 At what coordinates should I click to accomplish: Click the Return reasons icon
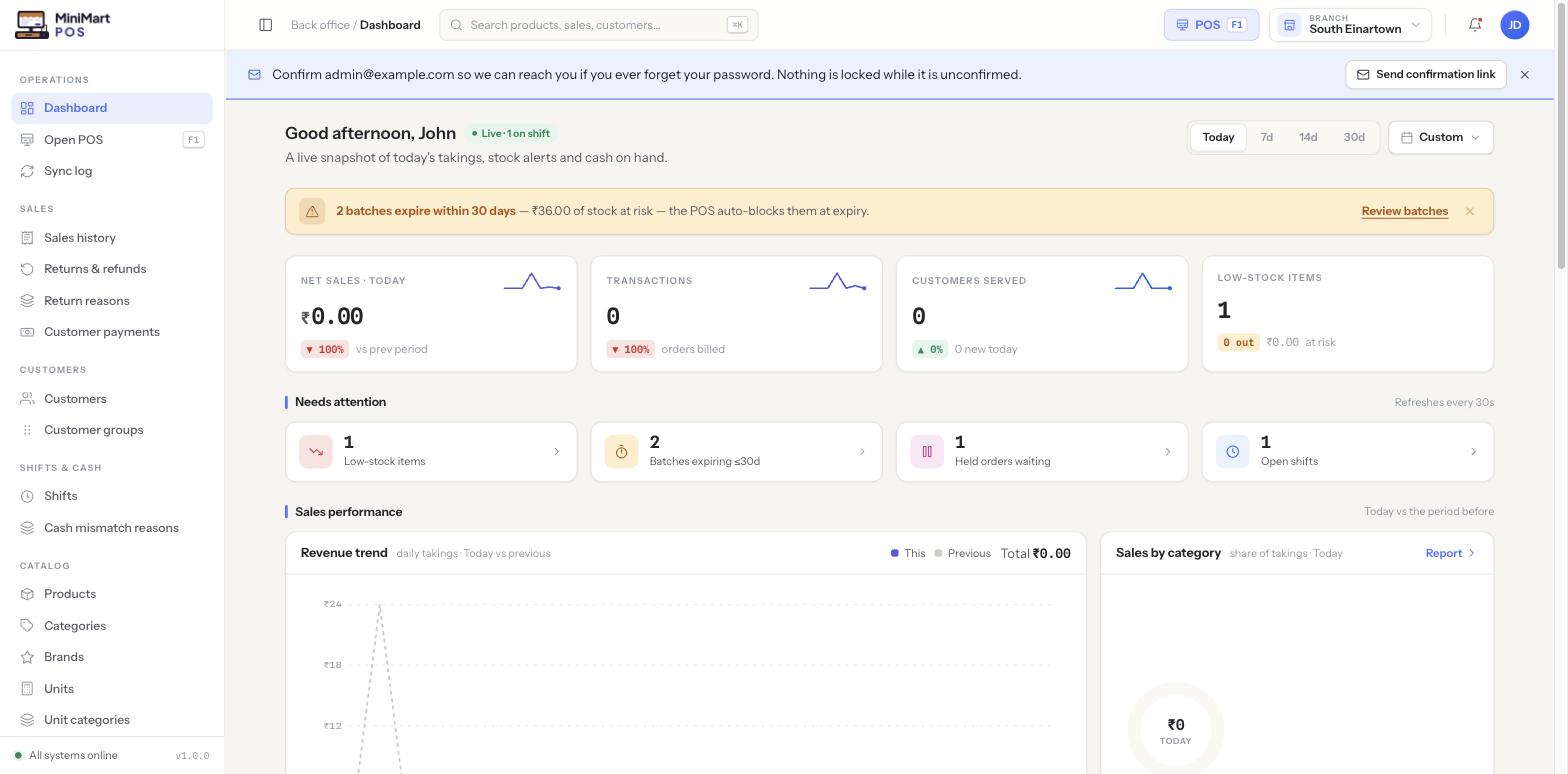pyautogui.click(x=27, y=301)
